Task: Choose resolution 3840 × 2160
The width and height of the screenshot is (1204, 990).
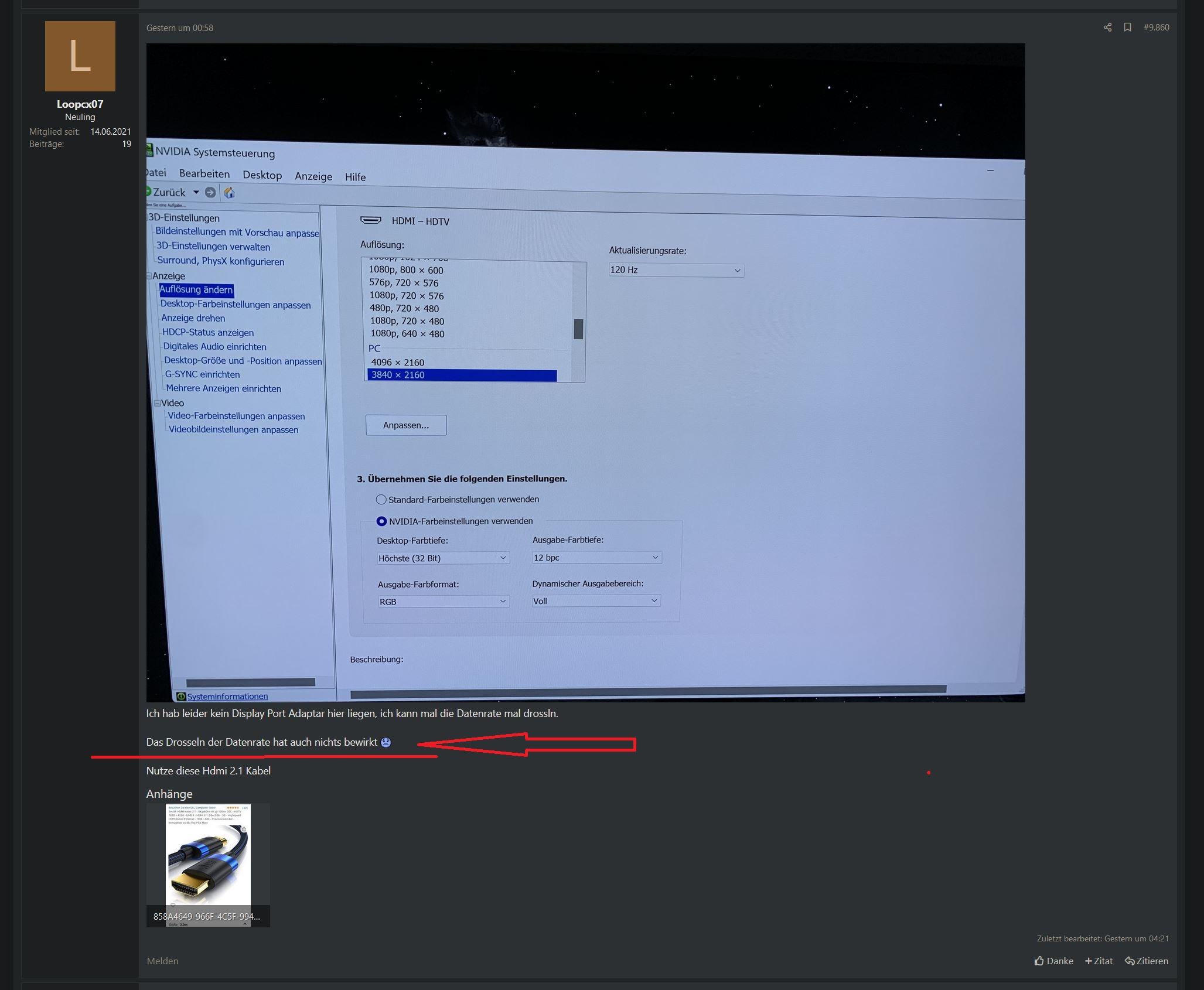Action: point(462,375)
